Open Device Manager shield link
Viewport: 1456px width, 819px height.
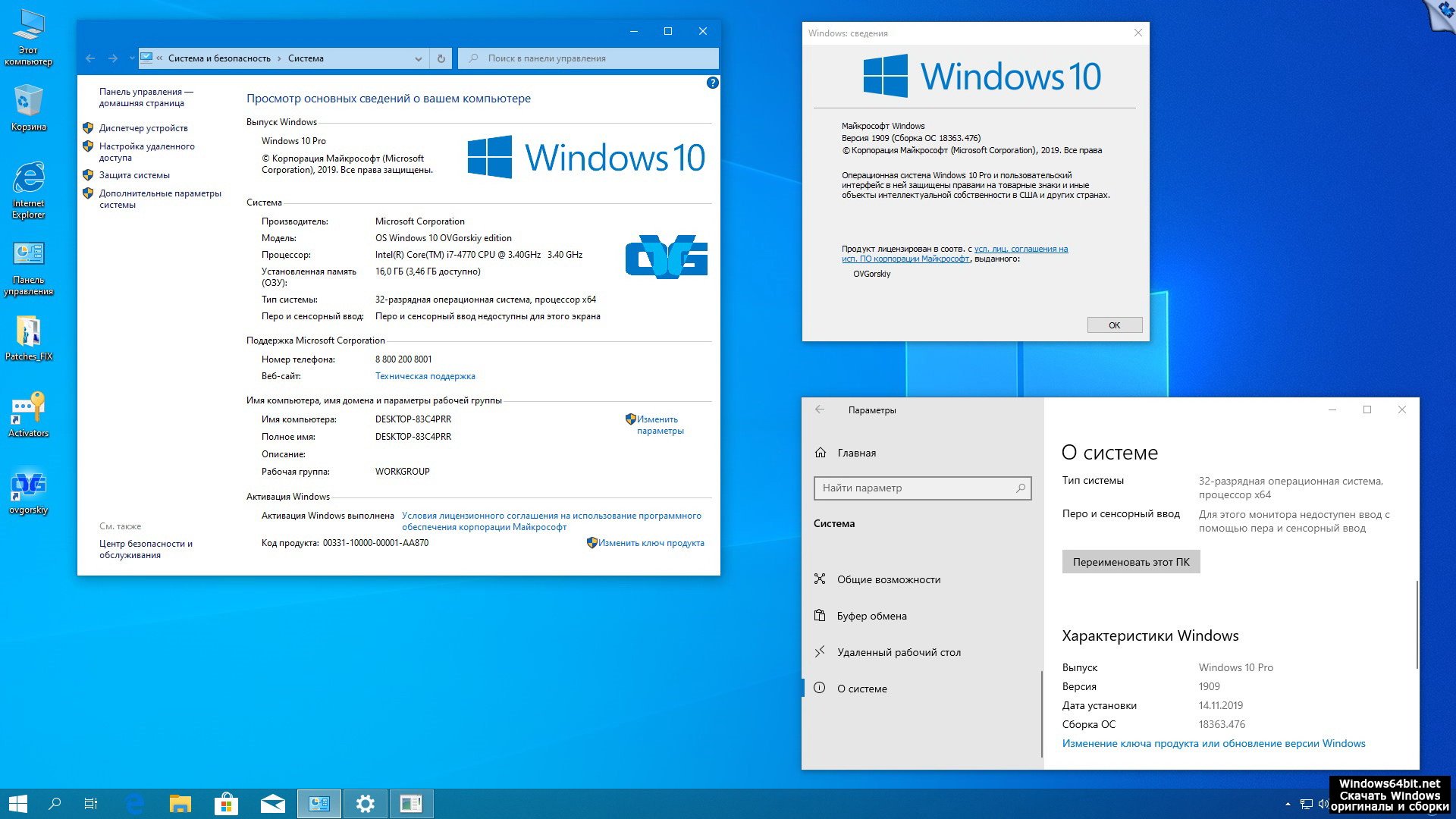pos(143,128)
